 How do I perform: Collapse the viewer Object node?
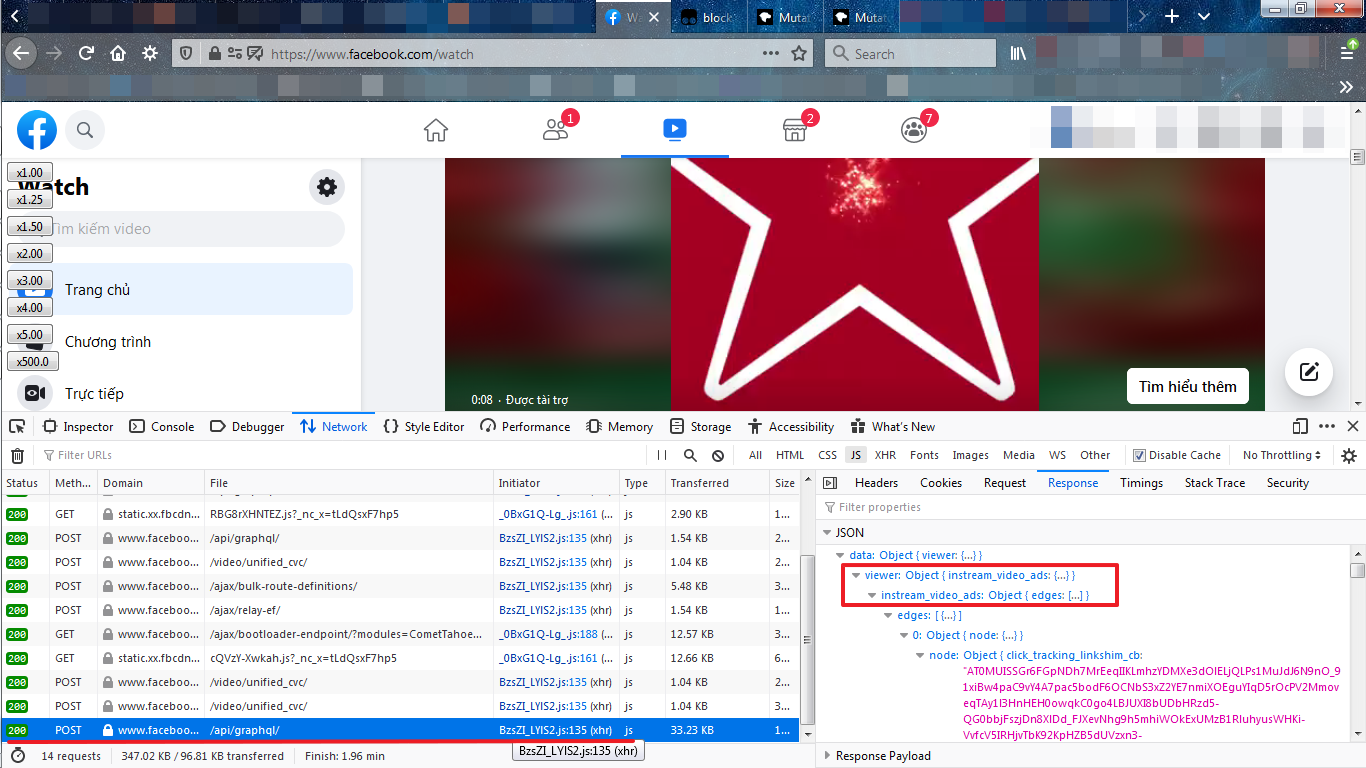click(856, 575)
